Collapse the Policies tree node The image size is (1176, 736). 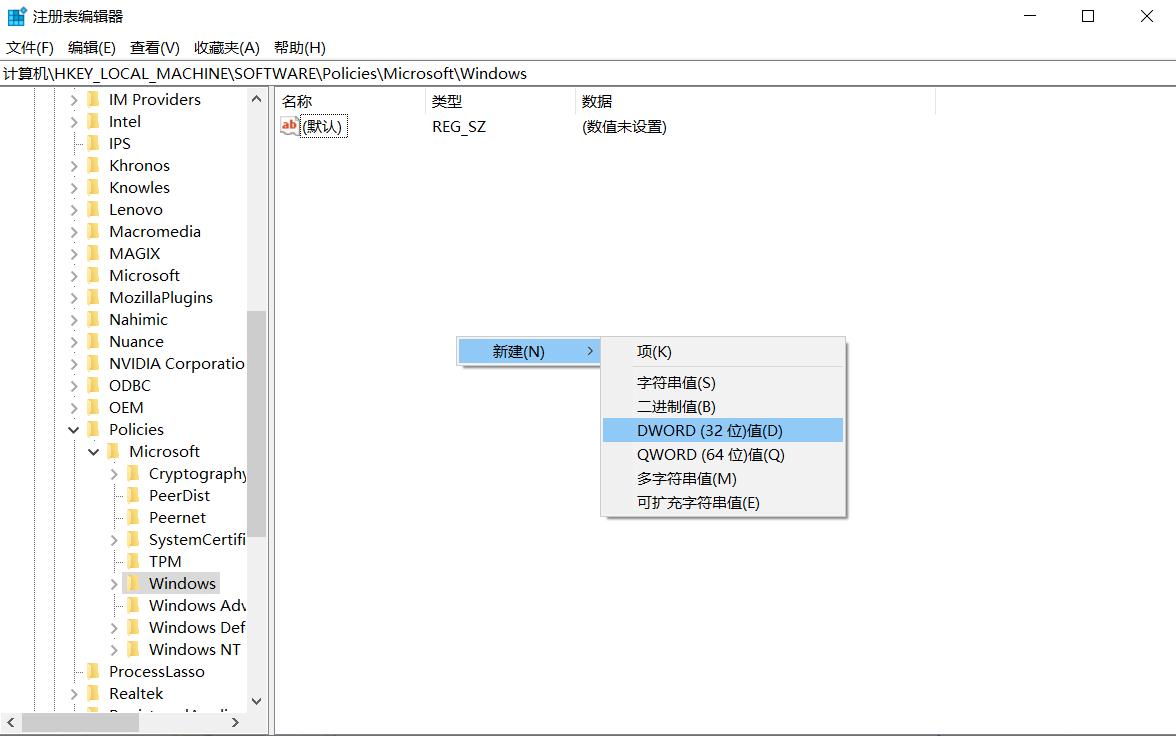[x=73, y=429]
